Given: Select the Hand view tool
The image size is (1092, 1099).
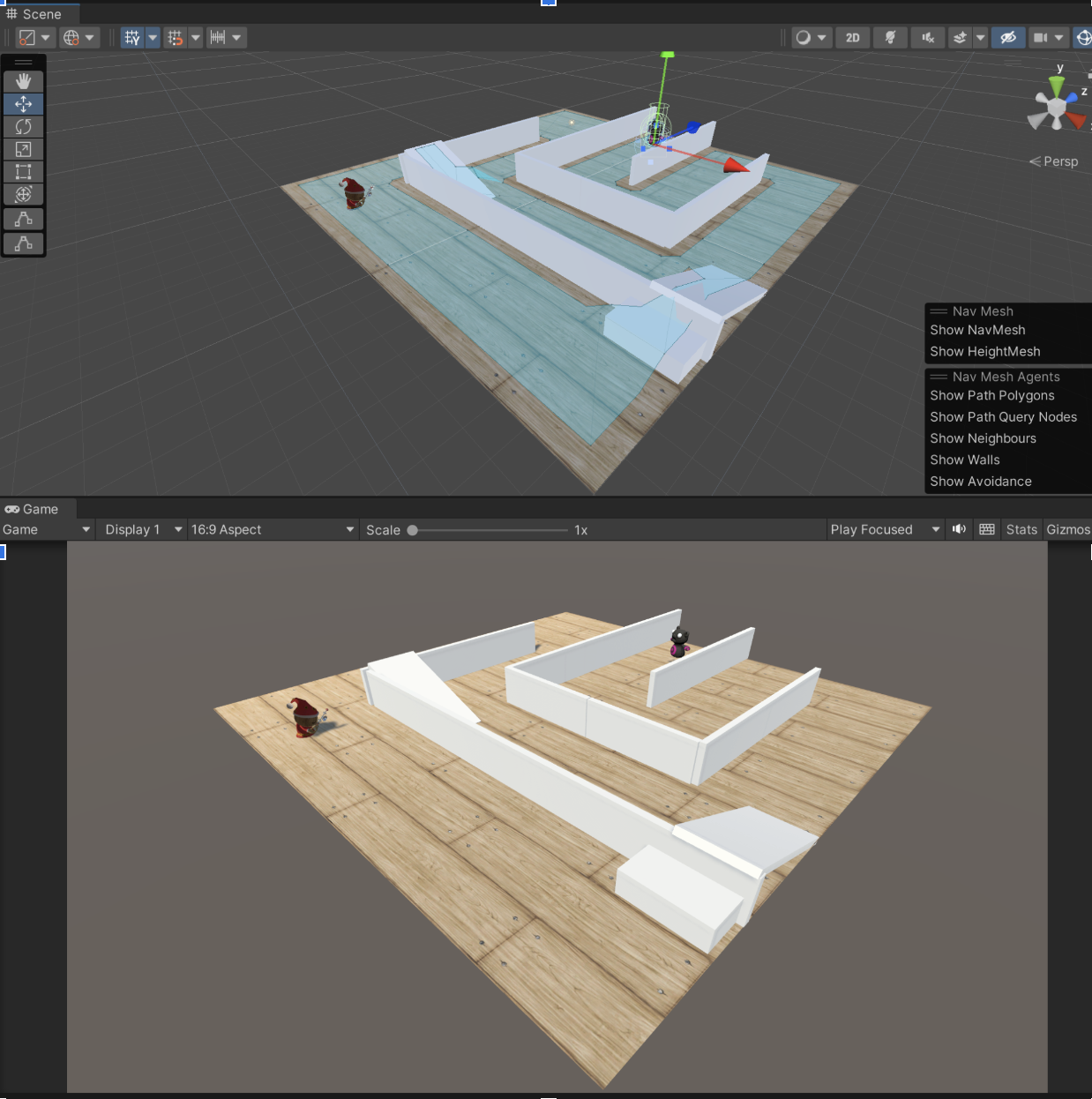Looking at the screenshot, I should point(24,81).
